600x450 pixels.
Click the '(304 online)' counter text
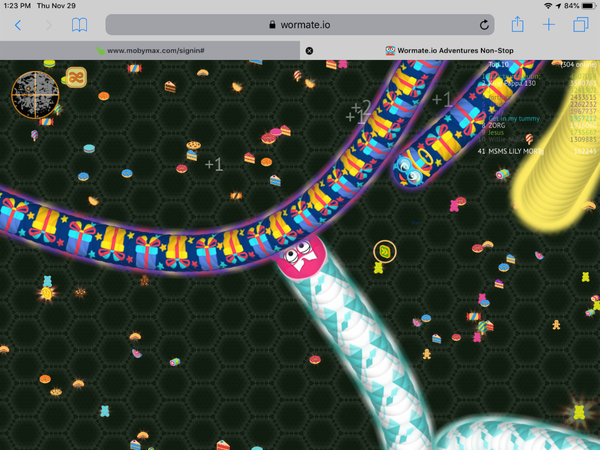tap(579, 65)
